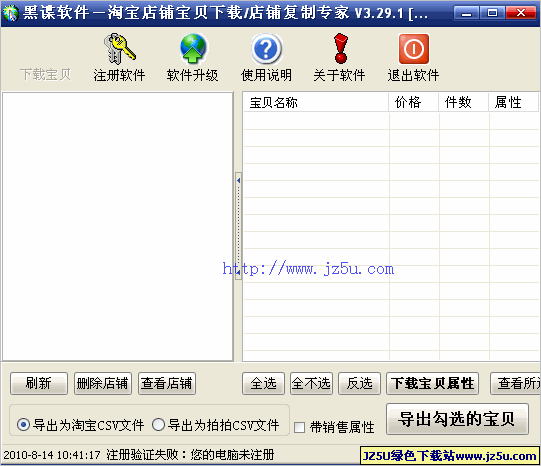Click the app icon in title bar
The width and height of the screenshot is (541, 466).
coord(10,13)
